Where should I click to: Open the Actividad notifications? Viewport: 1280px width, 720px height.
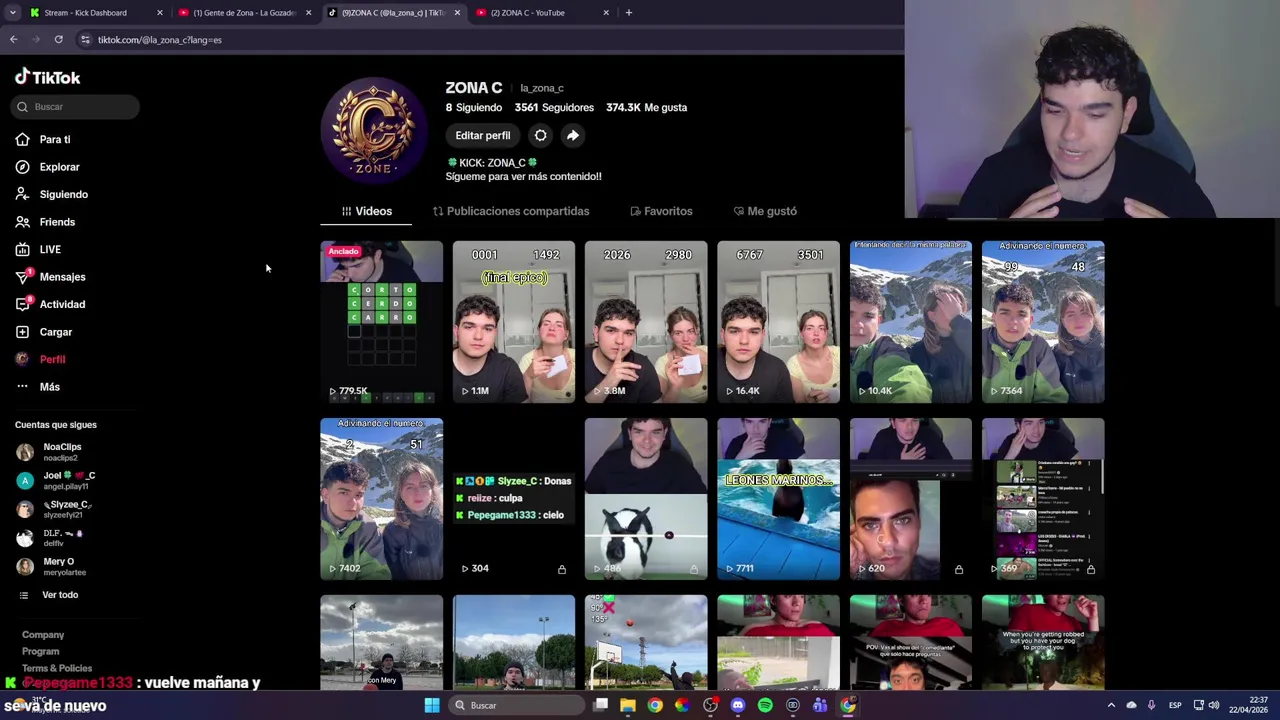51,304
